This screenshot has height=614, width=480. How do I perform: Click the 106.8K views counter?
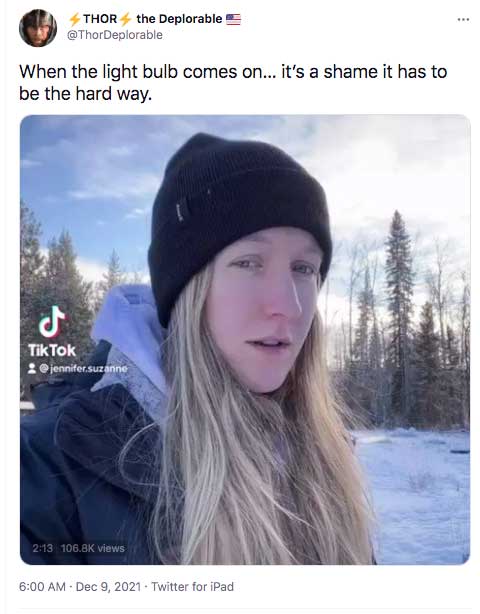(x=93, y=548)
